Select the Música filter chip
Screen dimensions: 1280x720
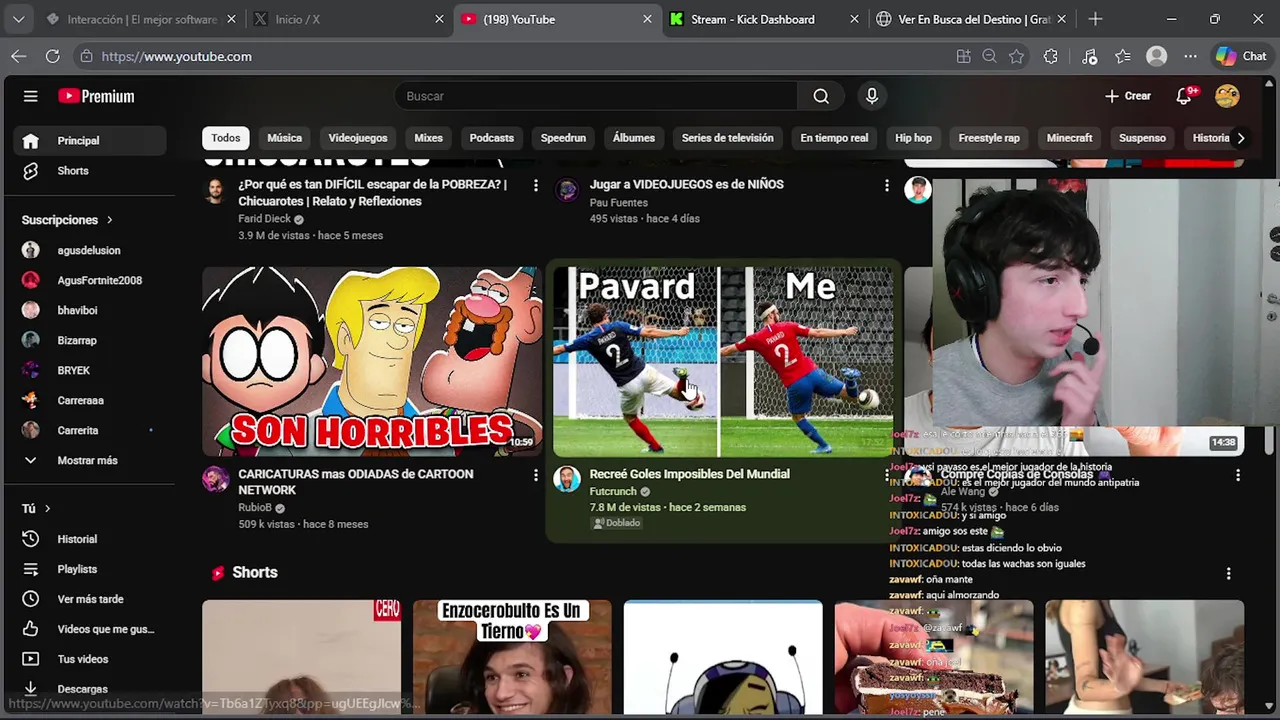pos(284,138)
